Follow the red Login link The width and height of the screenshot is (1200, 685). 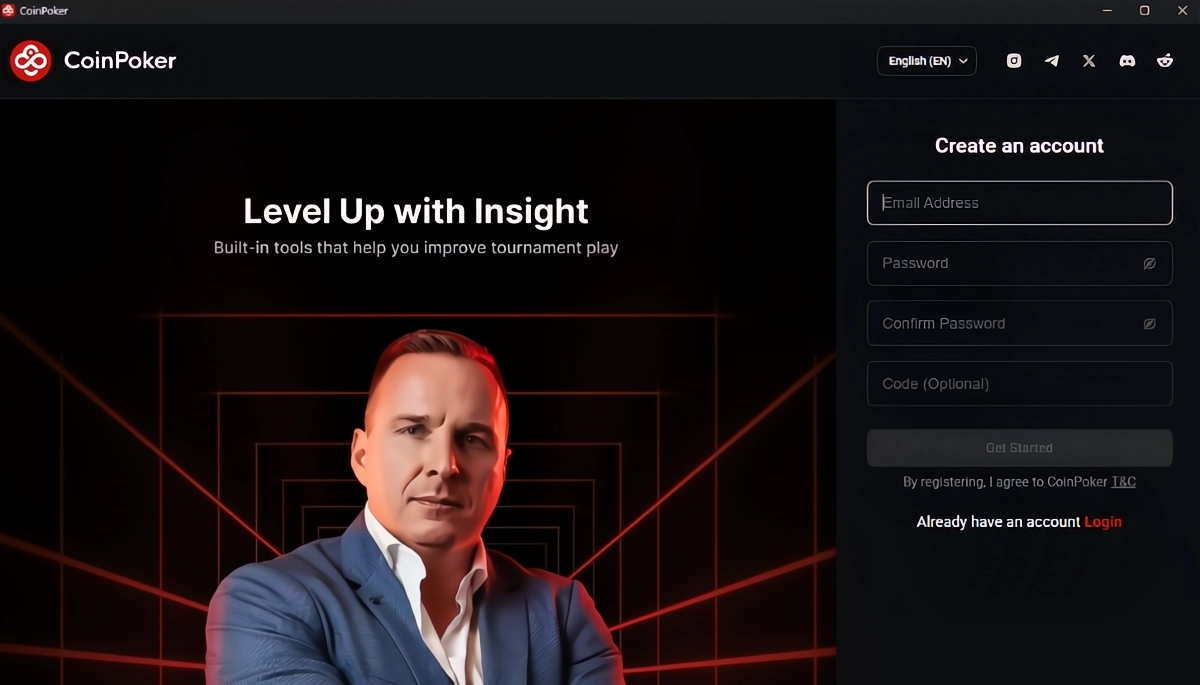coord(1103,522)
